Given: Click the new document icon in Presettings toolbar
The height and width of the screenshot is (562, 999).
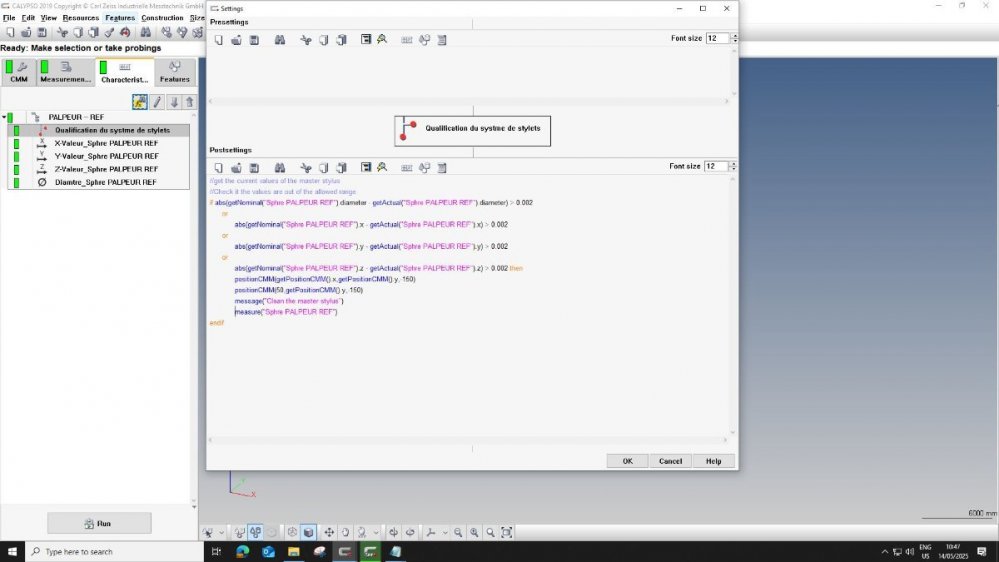Looking at the screenshot, I should tap(218, 40).
